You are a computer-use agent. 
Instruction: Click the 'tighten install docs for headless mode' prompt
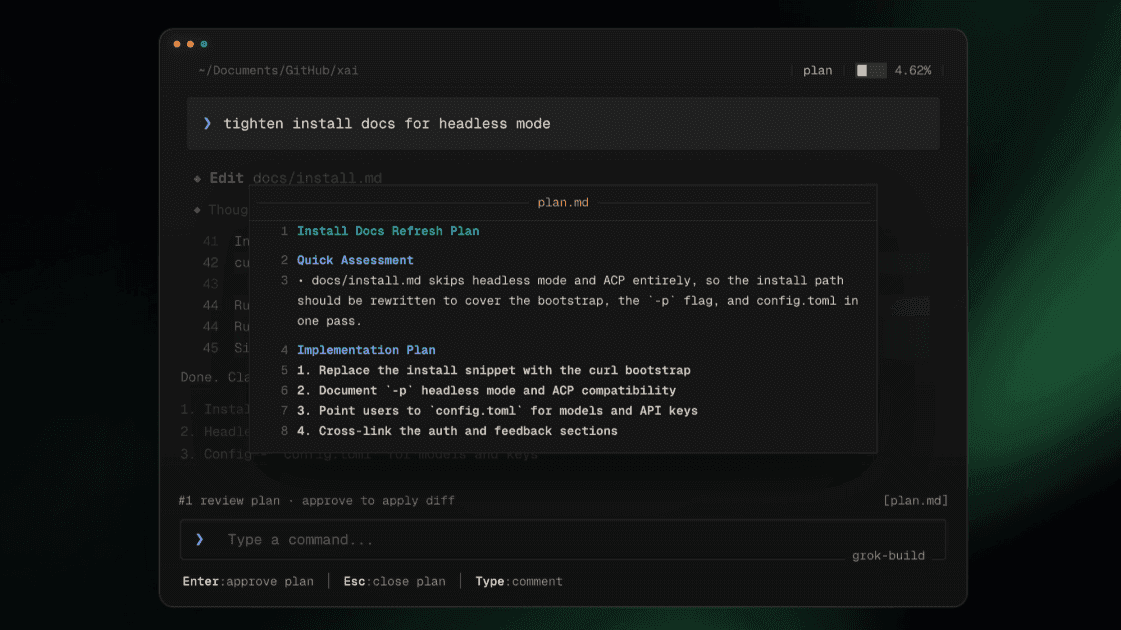click(387, 124)
